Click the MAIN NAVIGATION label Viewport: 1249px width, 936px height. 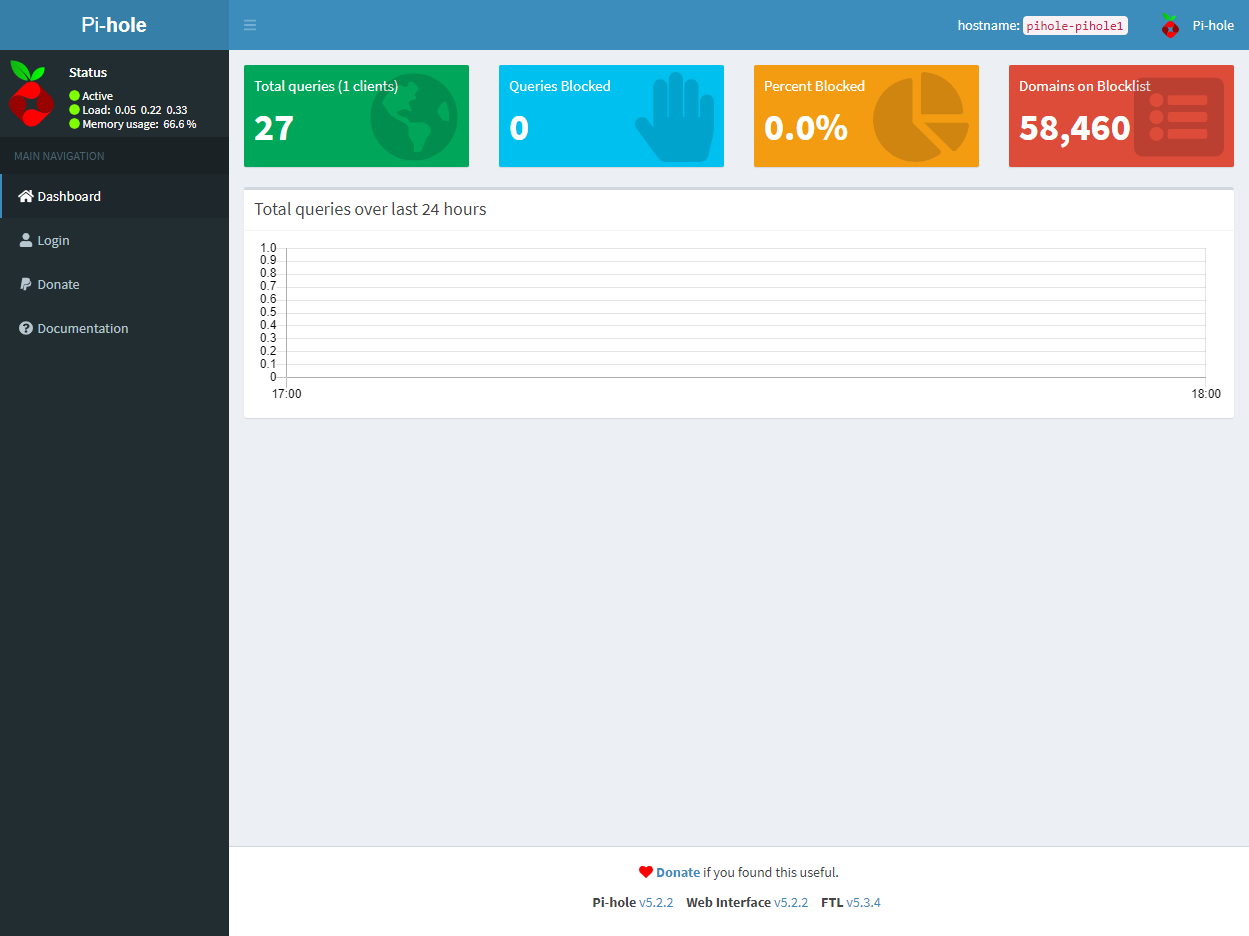pos(59,156)
